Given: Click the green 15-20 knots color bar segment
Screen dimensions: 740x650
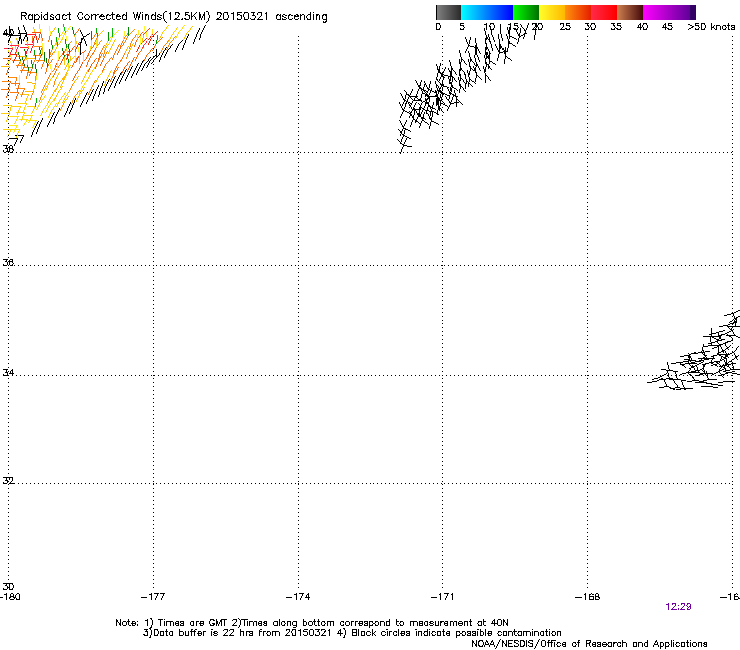Looking at the screenshot, I should click(x=526, y=12).
